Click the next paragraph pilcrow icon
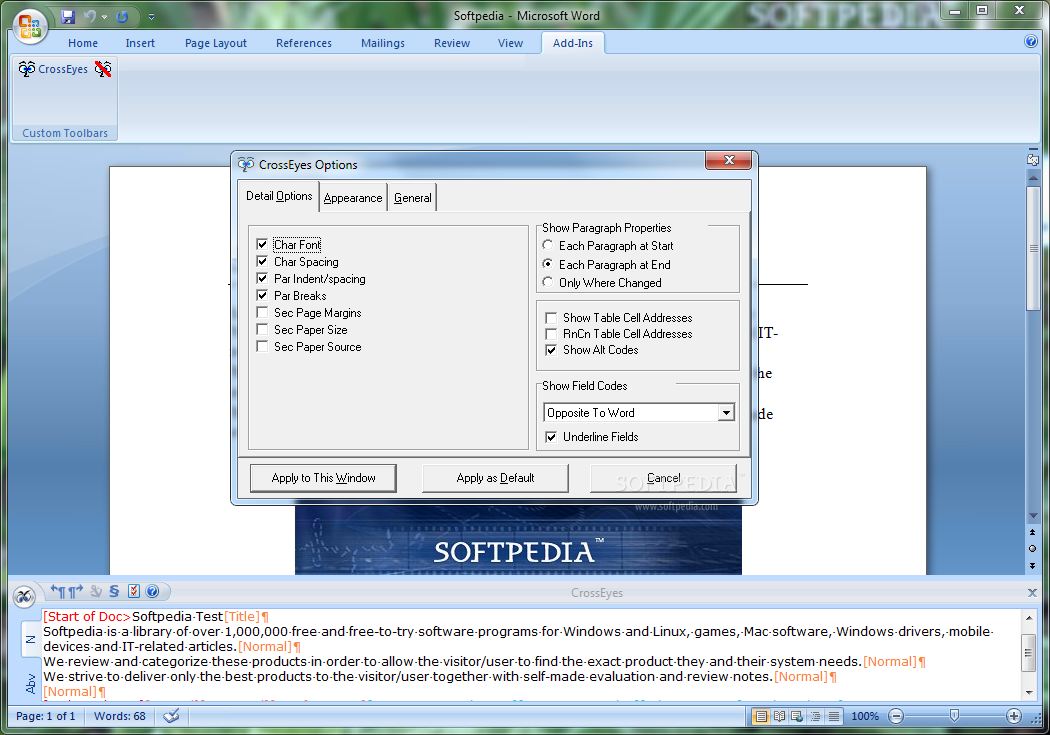The height and width of the screenshot is (735, 1050). (75, 591)
